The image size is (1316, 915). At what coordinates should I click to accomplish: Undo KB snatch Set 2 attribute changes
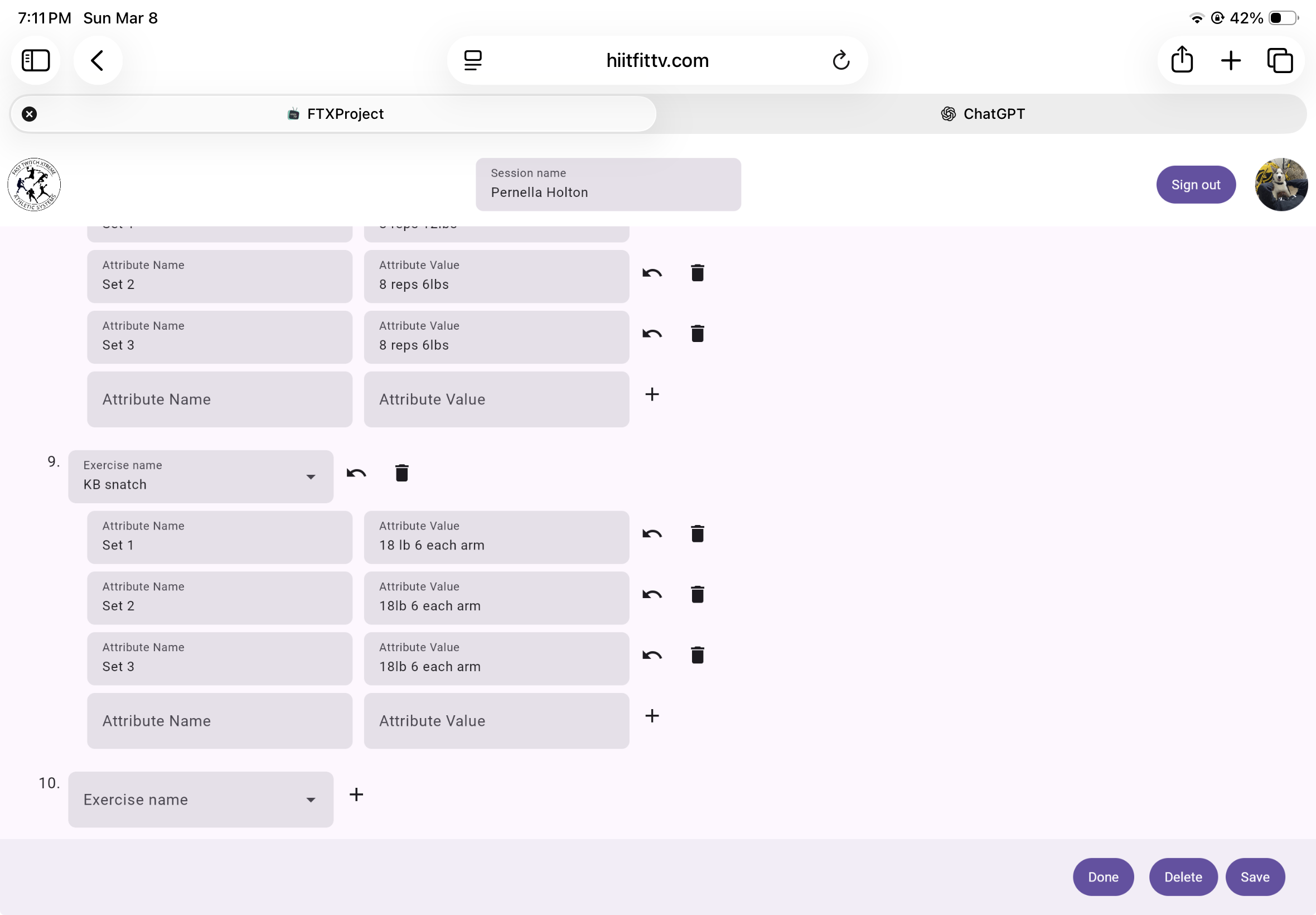click(652, 595)
